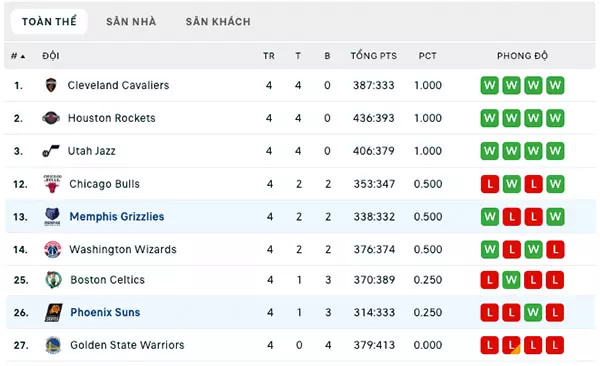
Task: Click the Memphis Grizzlies logo icon
Action: [52, 217]
